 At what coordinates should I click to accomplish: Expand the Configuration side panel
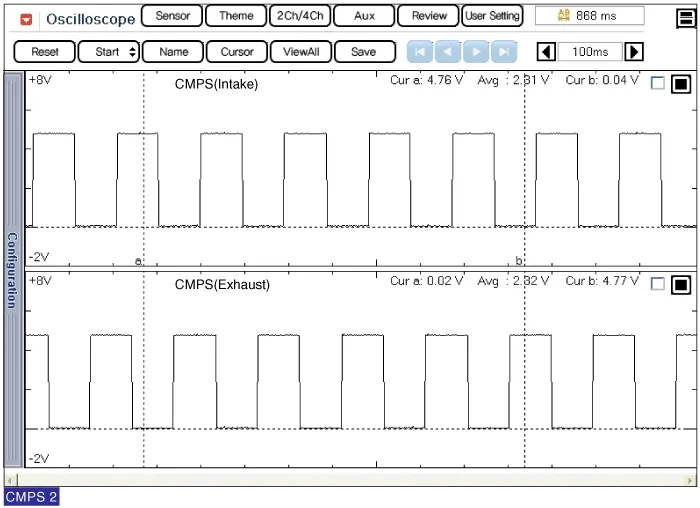tap(12, 270)
